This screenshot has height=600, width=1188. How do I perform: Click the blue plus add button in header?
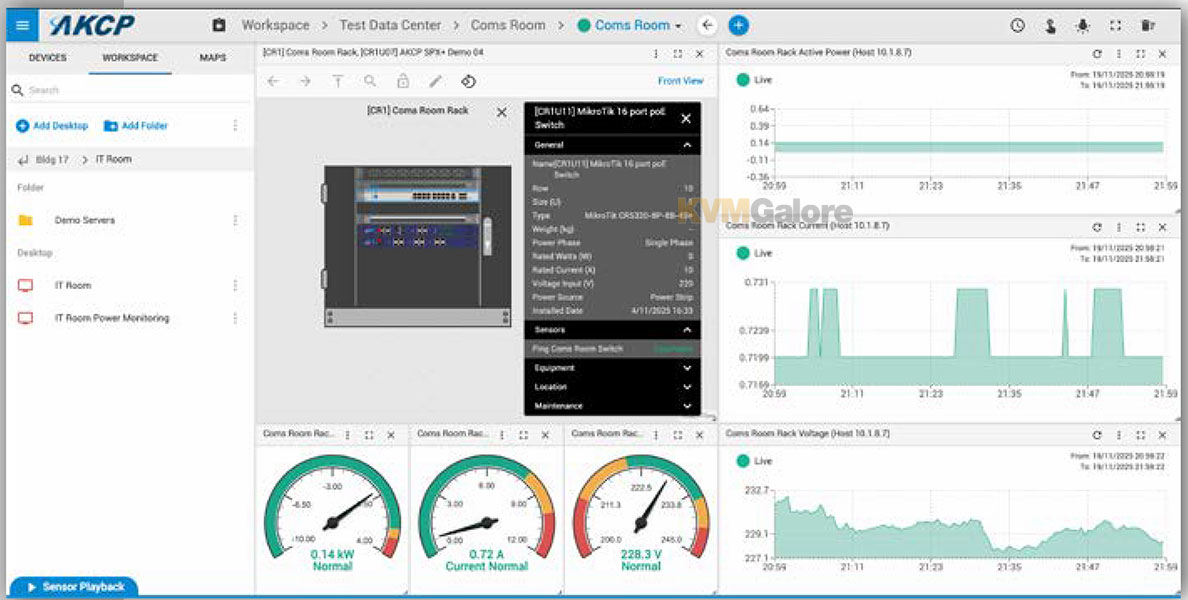[738, 25]
